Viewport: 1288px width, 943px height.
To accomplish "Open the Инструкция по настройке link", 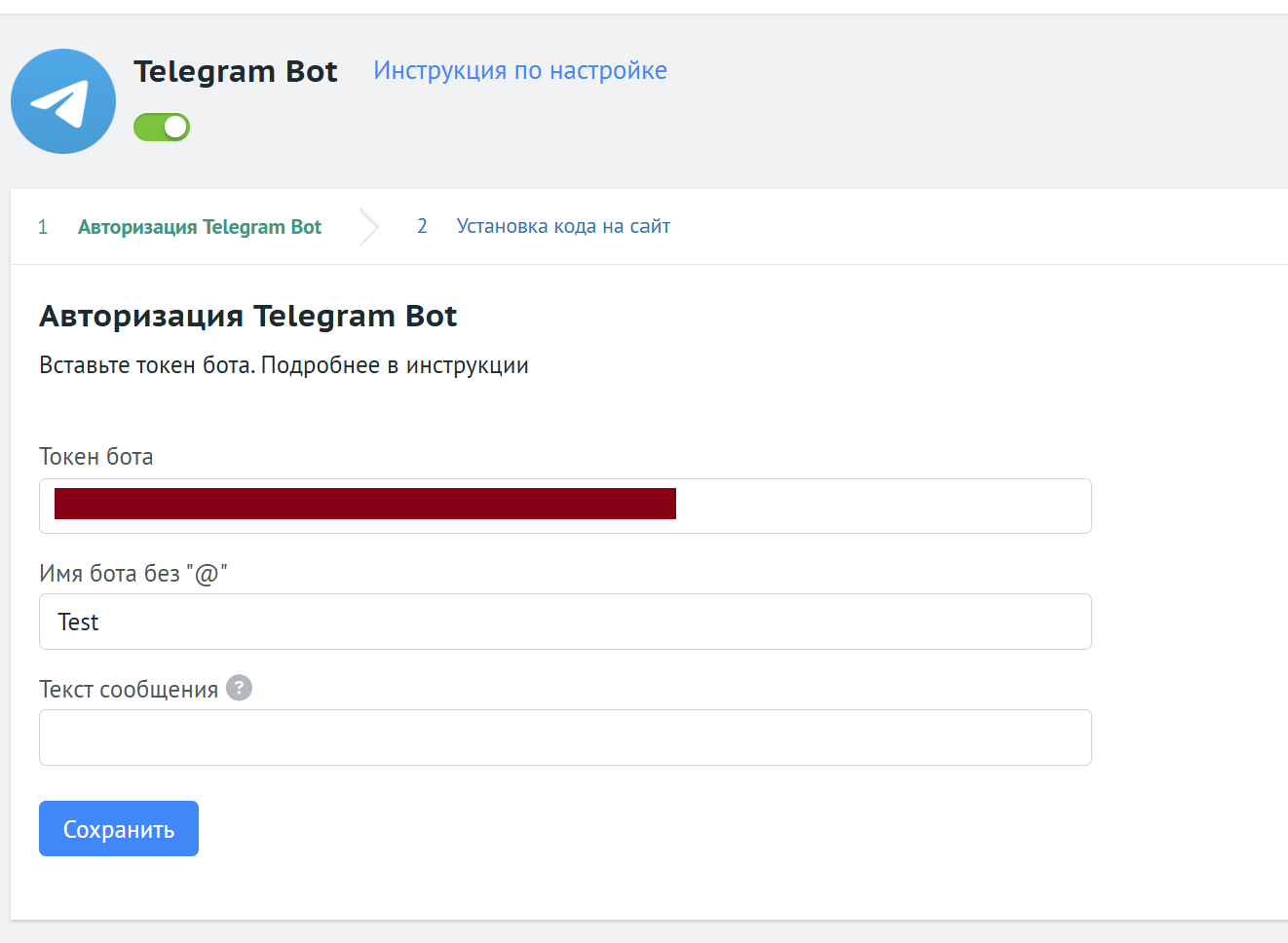I will pyautogui.click(x=520, y=70).
